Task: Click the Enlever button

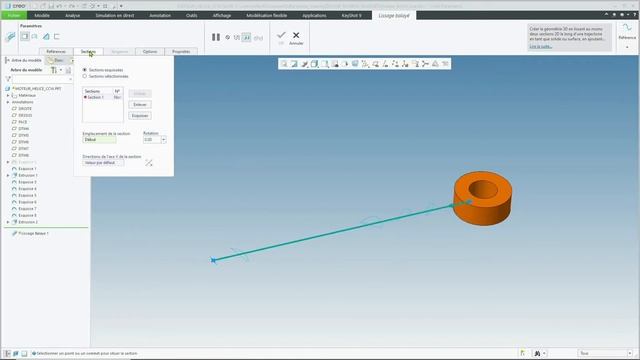Action: (140, 105)
